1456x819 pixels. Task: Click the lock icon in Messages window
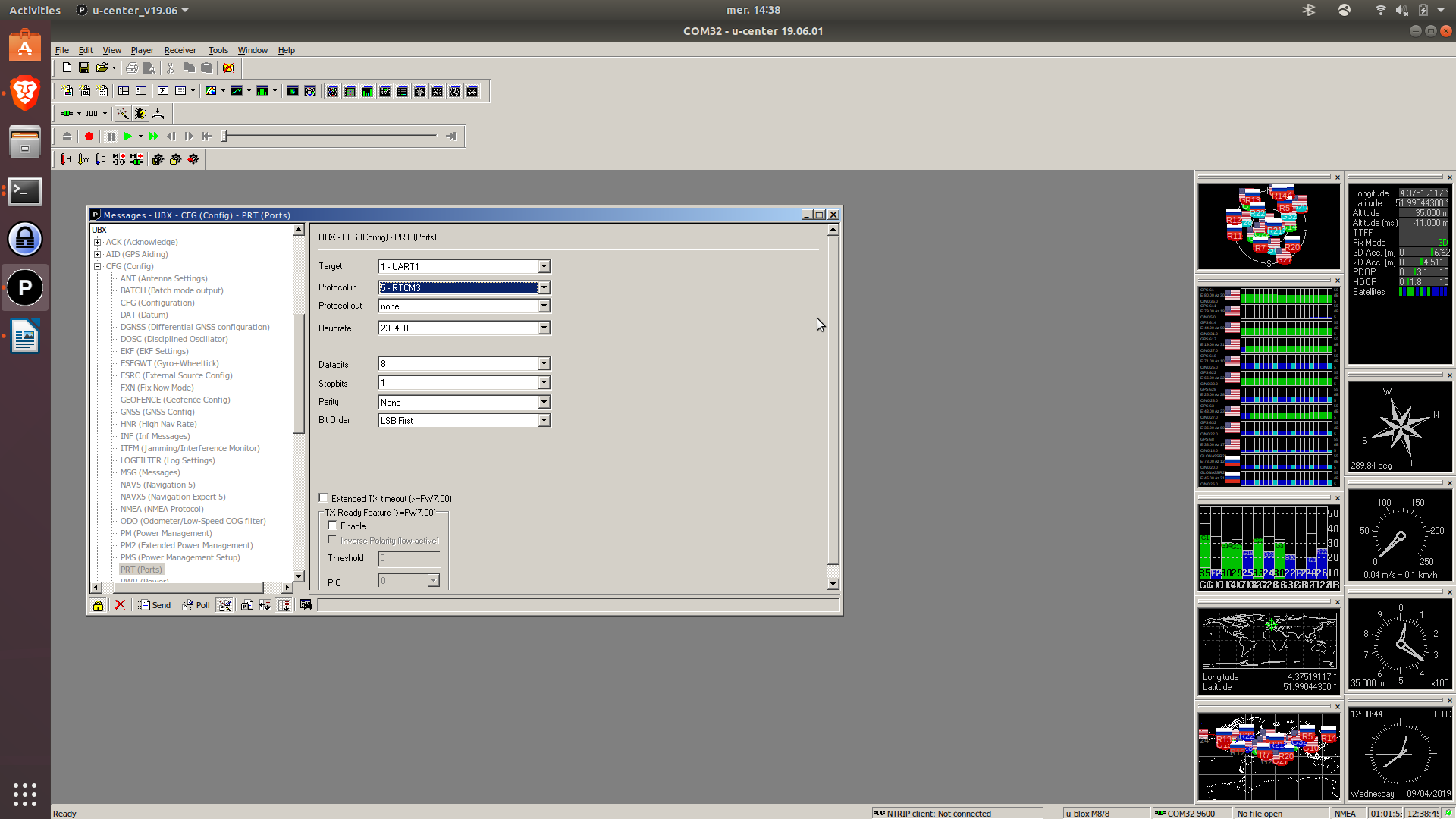[98, 605]
